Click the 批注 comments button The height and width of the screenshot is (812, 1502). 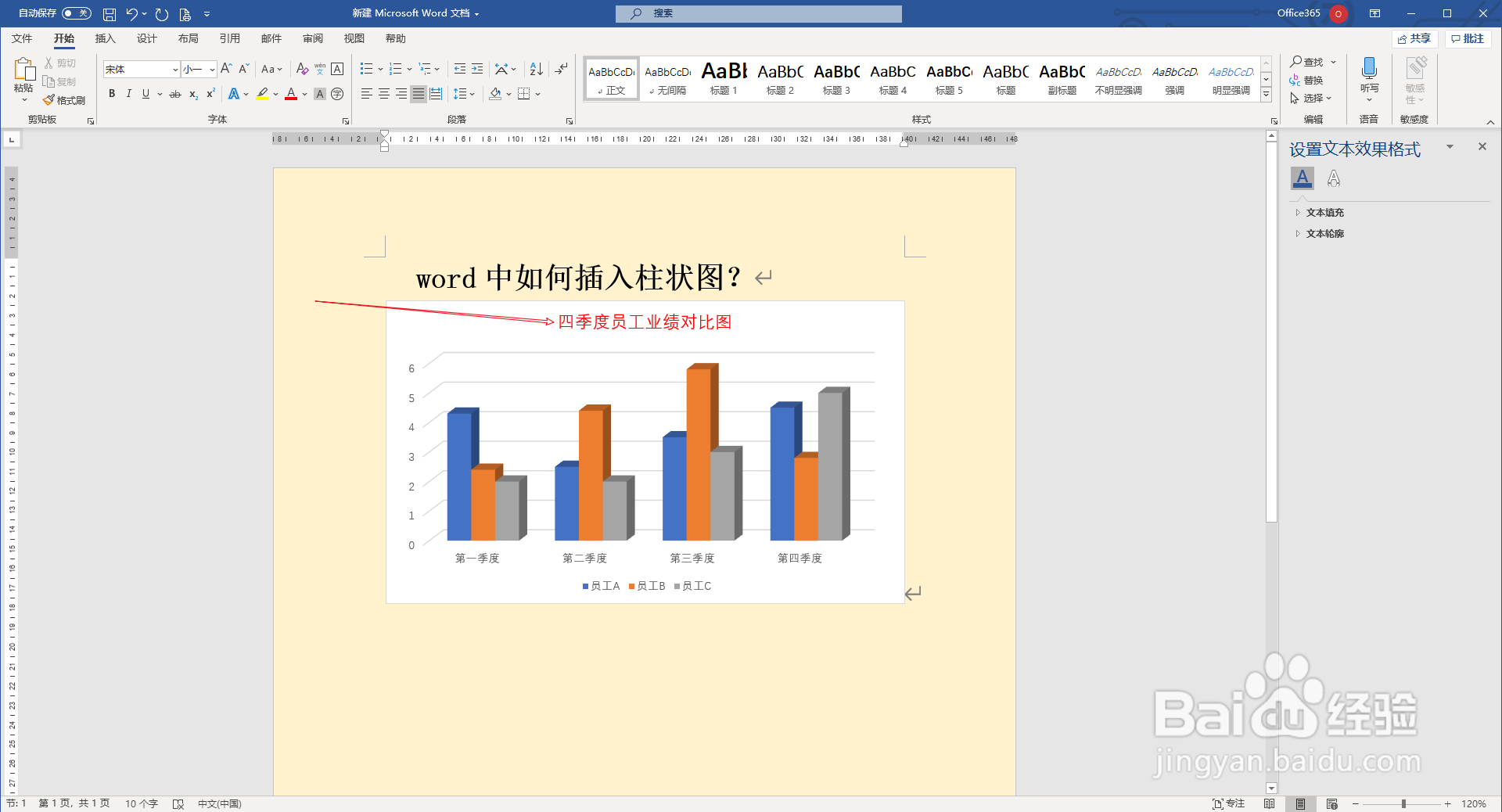[x=1468, y=38]
